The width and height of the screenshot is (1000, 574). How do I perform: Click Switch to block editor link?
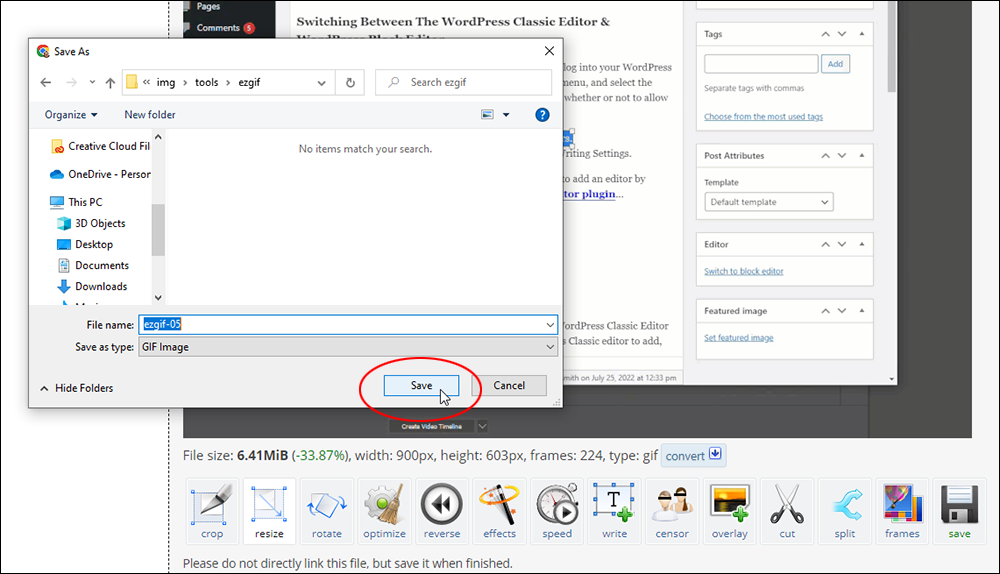pos(744,271)
